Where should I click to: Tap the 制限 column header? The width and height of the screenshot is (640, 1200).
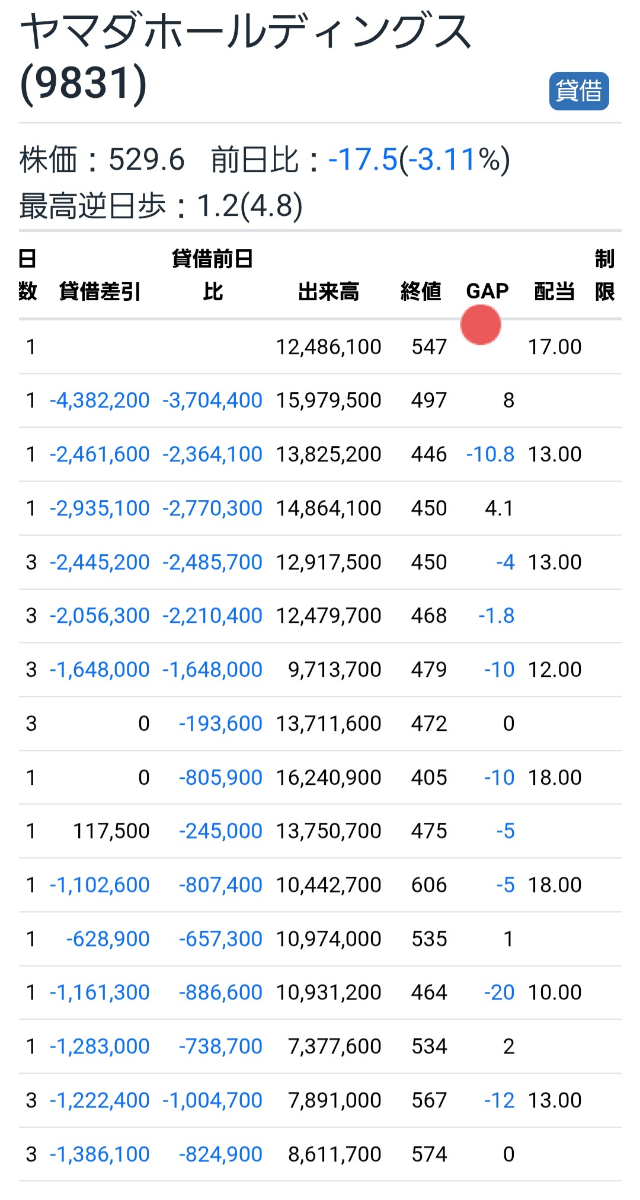604,276
